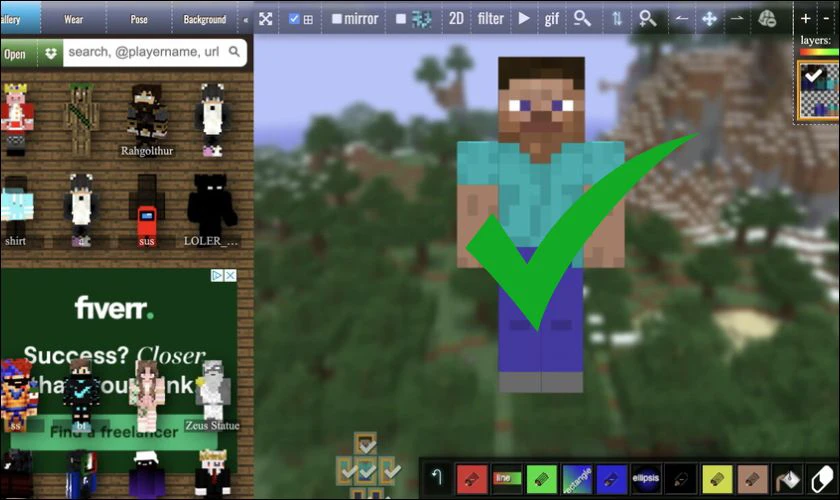Click the vertical flip arrows icon
Screen dimensions: 840x500
[x=617, y=19]
